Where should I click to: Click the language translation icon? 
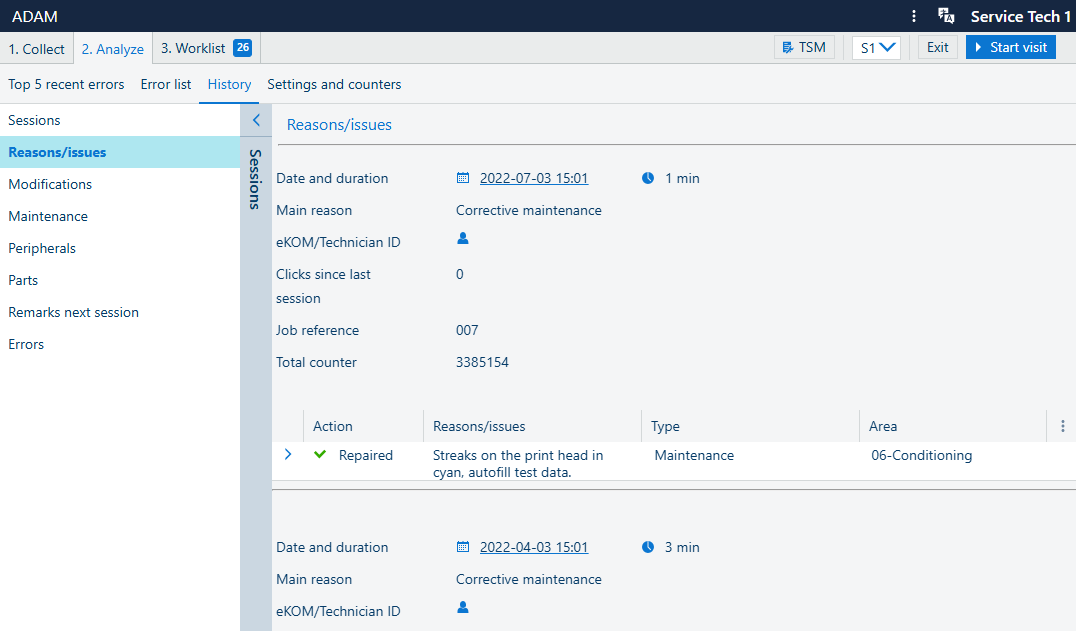click(945, 16)
